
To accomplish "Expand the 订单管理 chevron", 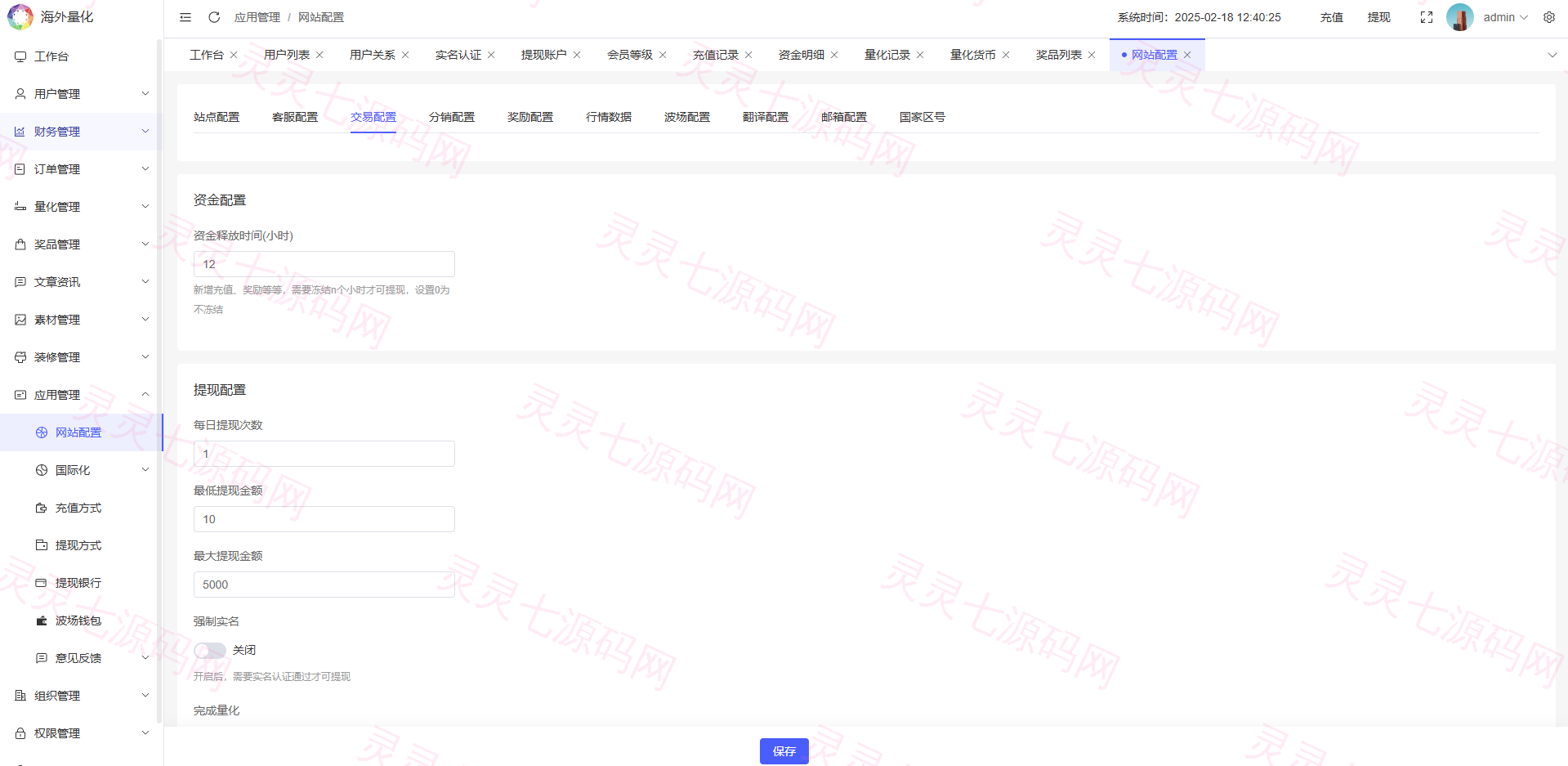I will click(x=145, y=169).
